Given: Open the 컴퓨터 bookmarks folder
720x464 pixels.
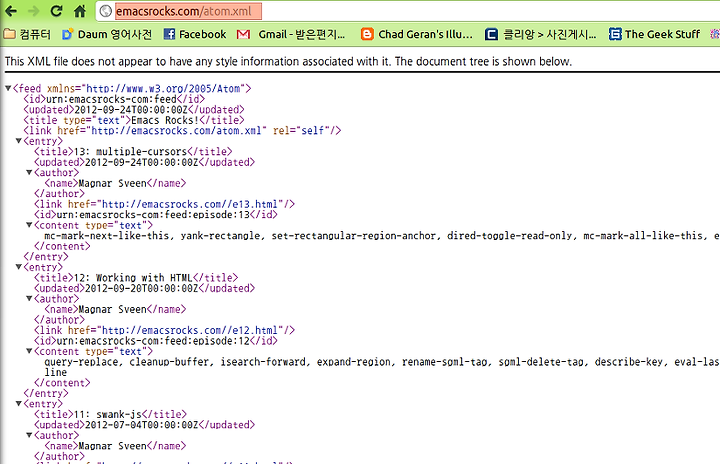Looking at the screenshot, I should (27, 34).
